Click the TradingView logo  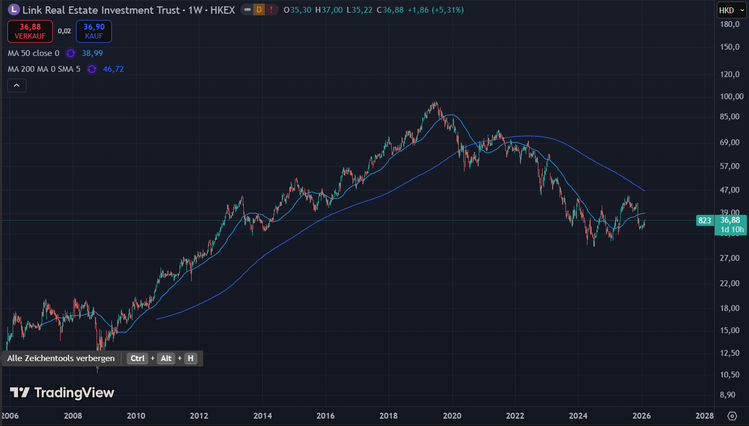pyautogui.click(x=62, y=393)
